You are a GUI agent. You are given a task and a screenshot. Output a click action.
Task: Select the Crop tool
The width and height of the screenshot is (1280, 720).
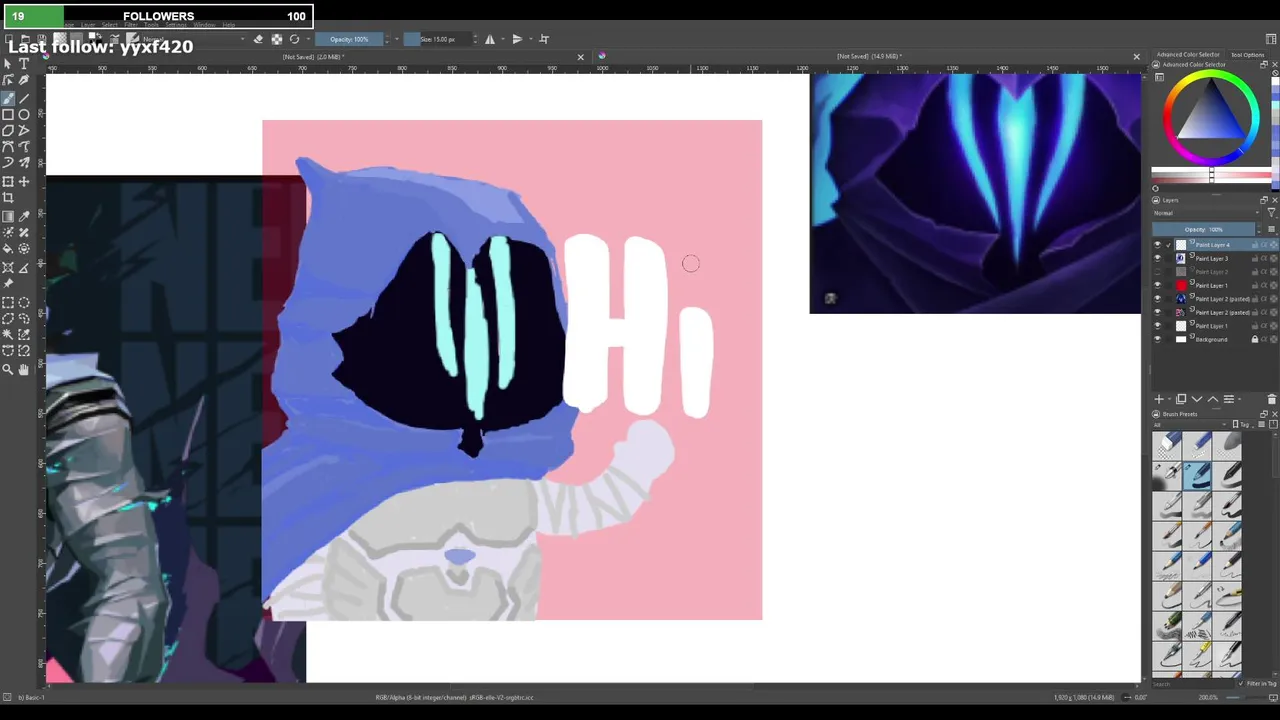8,198
